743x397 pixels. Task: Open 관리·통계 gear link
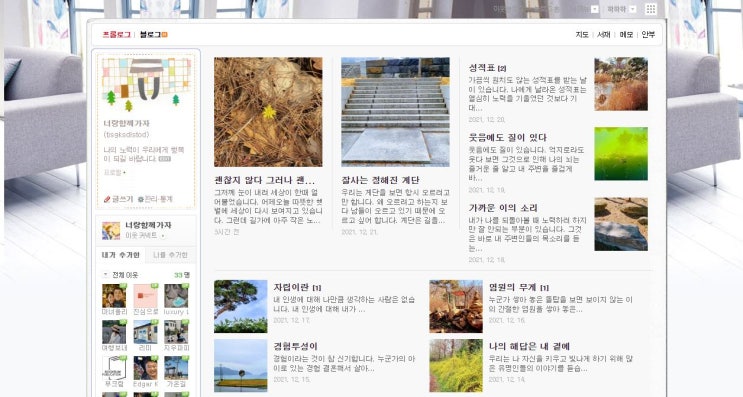(x=154, y=199)
